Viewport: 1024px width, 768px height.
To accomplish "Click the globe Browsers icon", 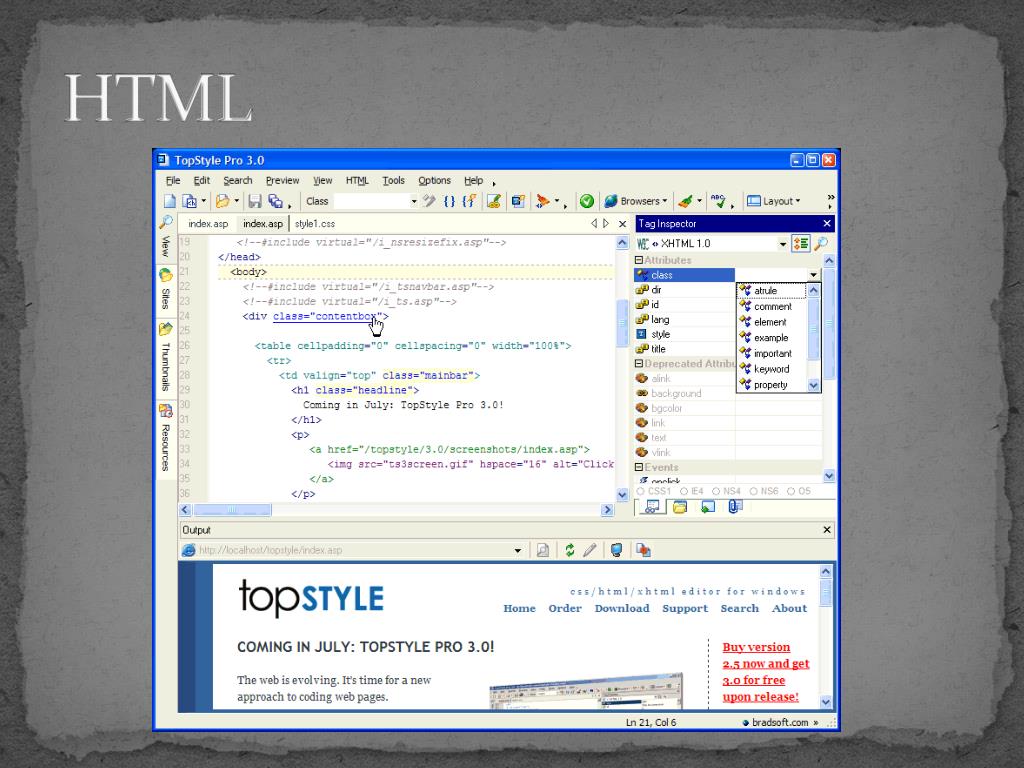I will click(611, 201).
